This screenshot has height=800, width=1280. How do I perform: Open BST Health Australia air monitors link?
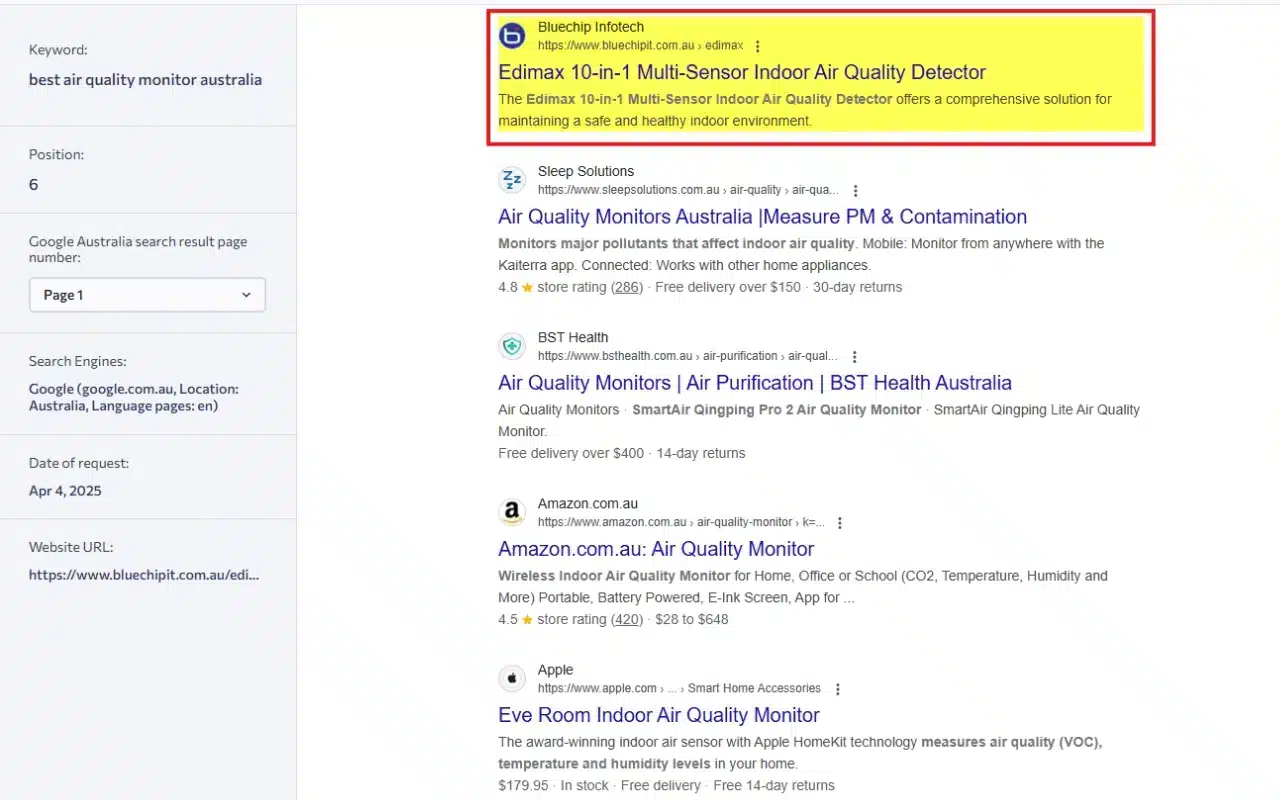[x=754, y=383]
